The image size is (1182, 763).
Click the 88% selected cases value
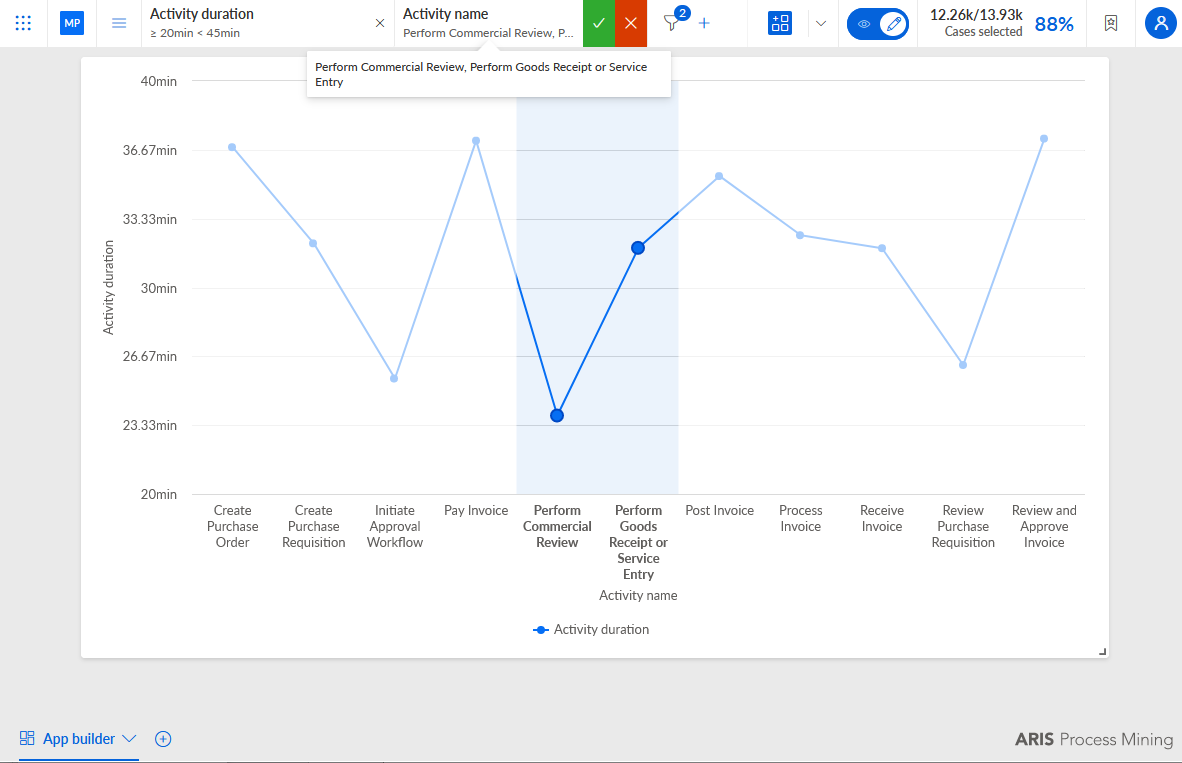click(1054, 24)
